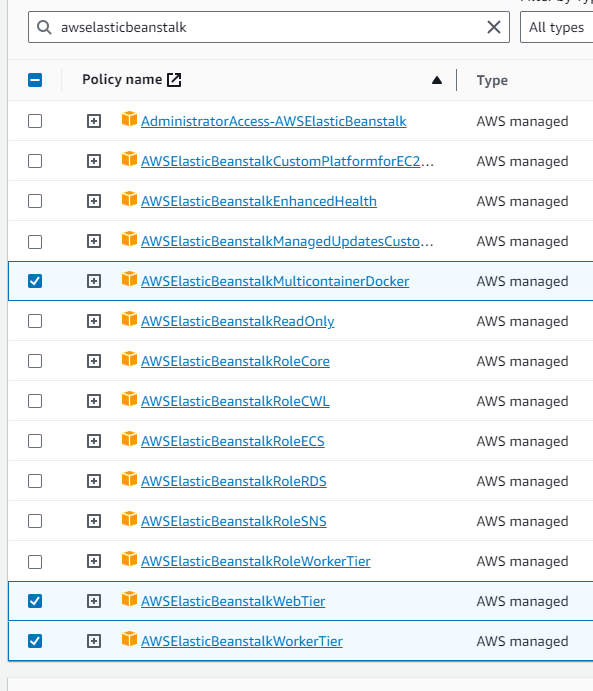The image size is (593, 691).
Task: Click the Type column header
Action: click(492, 80)
